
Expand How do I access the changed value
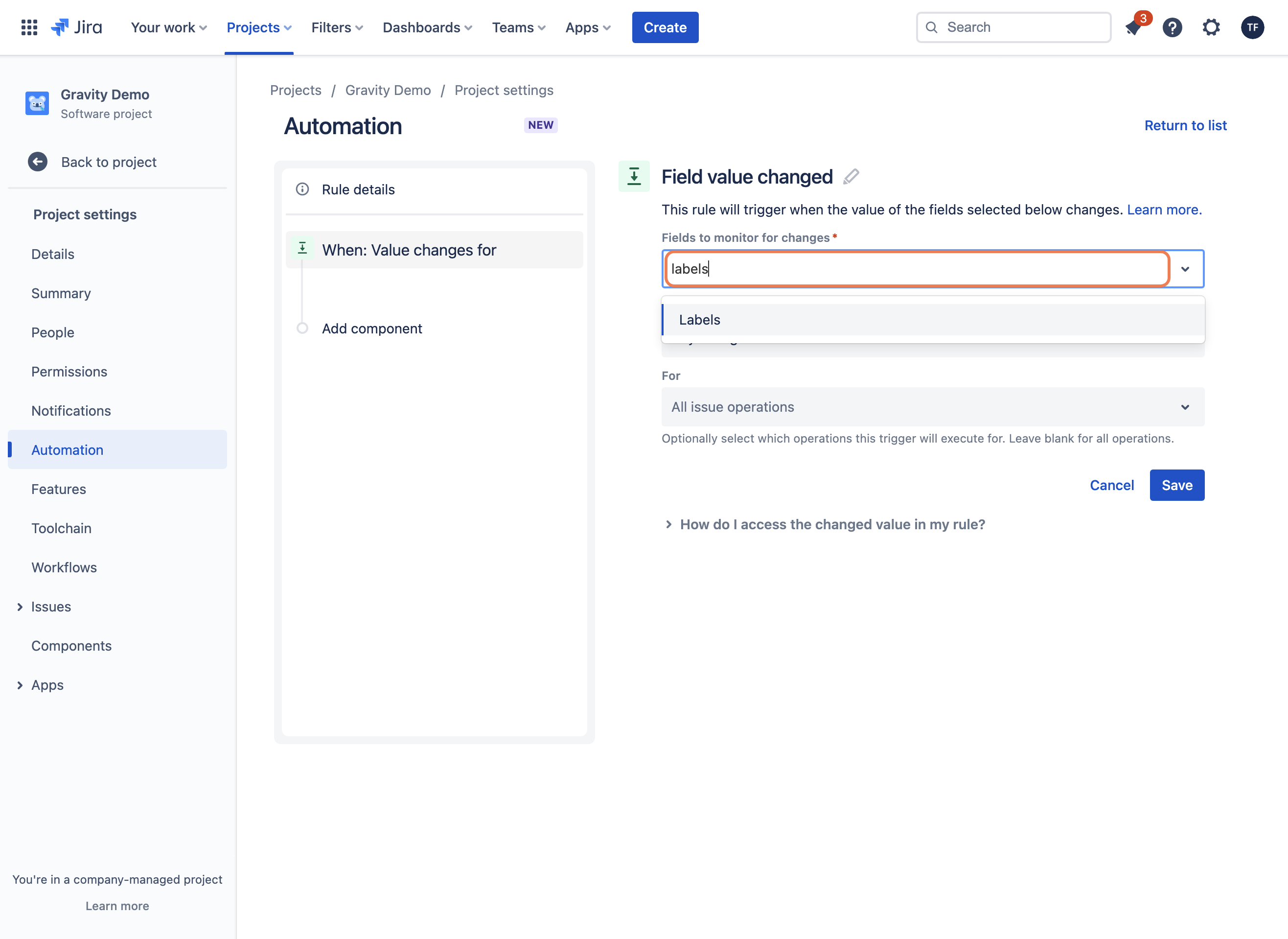coord(825,525)
